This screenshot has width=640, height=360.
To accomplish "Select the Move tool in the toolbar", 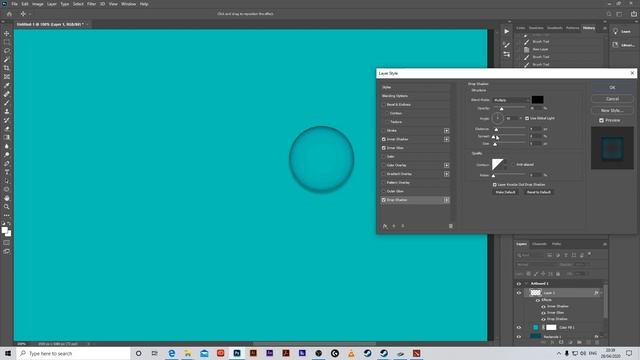I will coord(7,33).
